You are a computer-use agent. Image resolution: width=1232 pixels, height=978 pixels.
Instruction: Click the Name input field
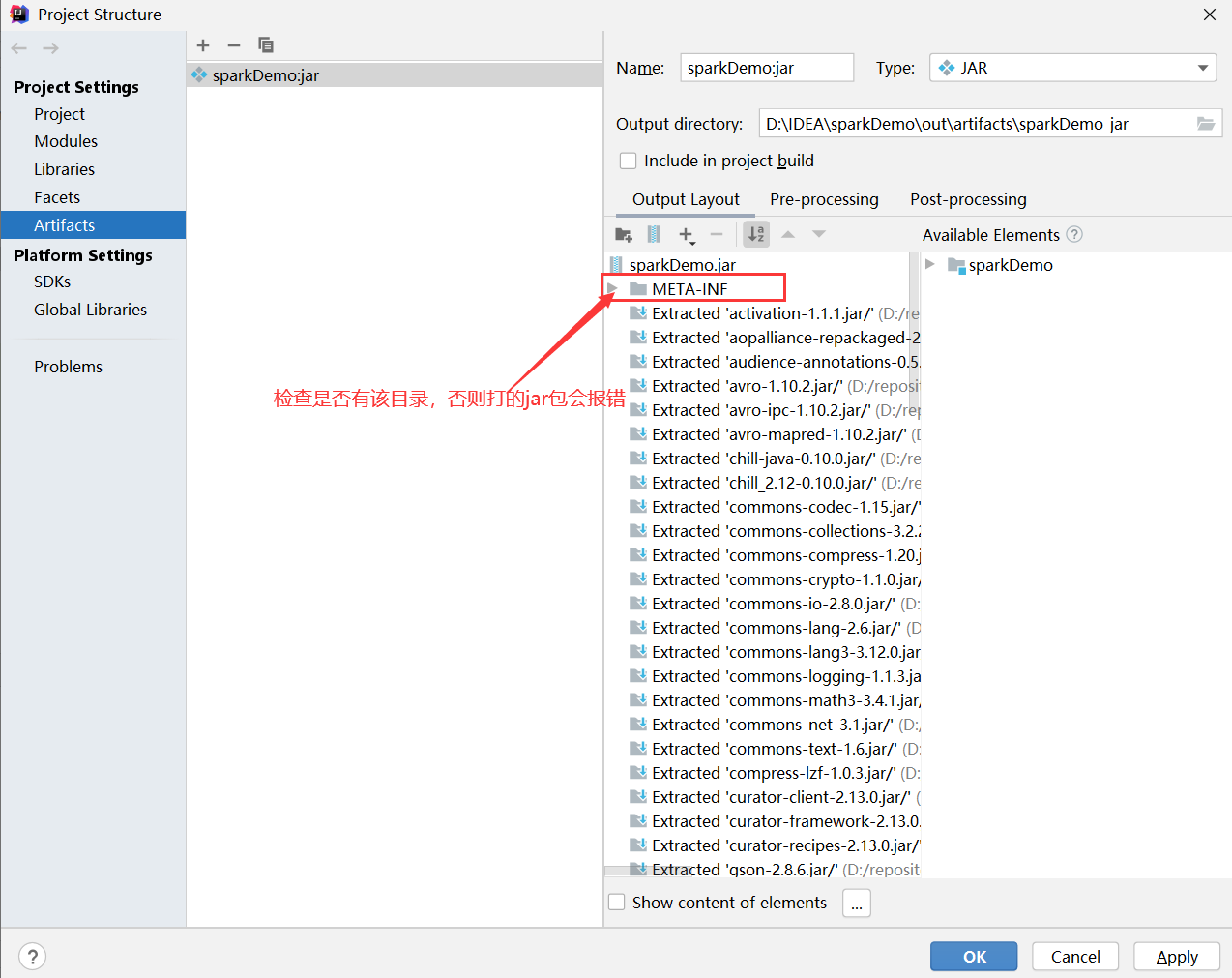(767, 68)
